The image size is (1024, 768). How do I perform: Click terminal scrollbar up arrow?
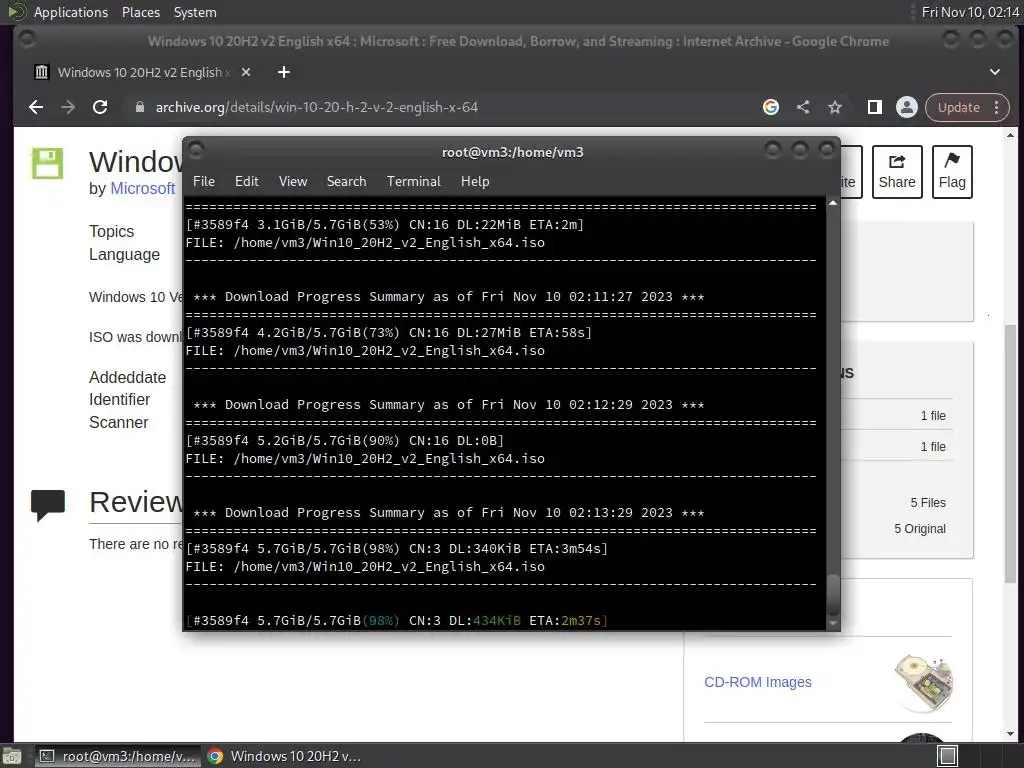click(833, 204)
